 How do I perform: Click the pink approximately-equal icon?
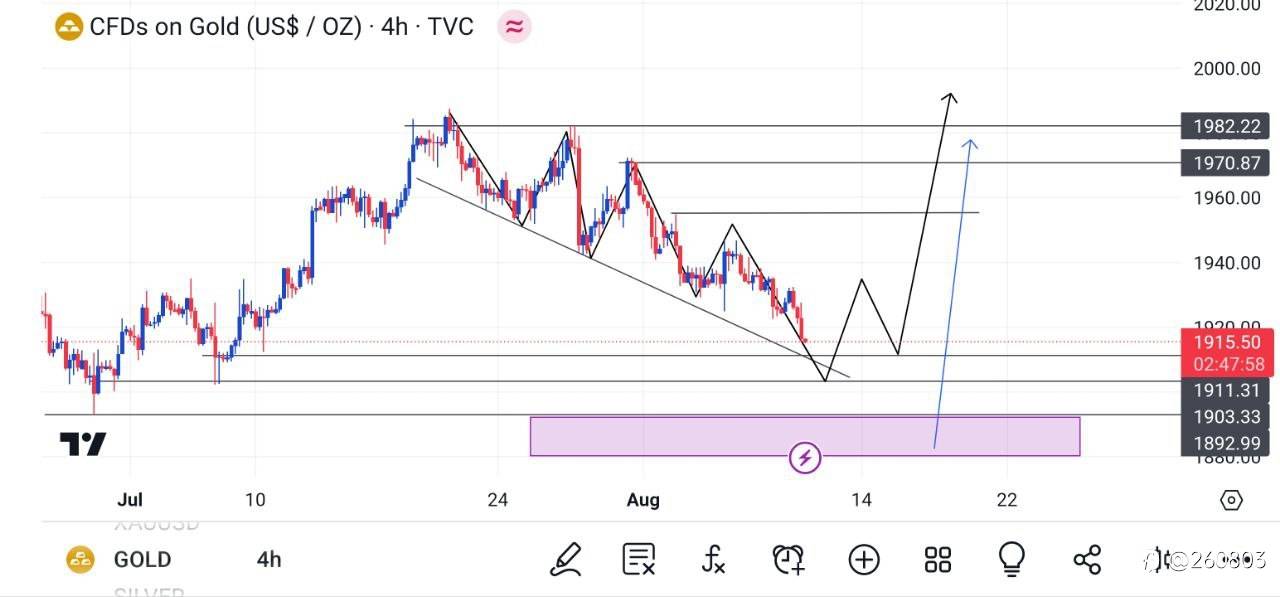click(x=514, y=27)
